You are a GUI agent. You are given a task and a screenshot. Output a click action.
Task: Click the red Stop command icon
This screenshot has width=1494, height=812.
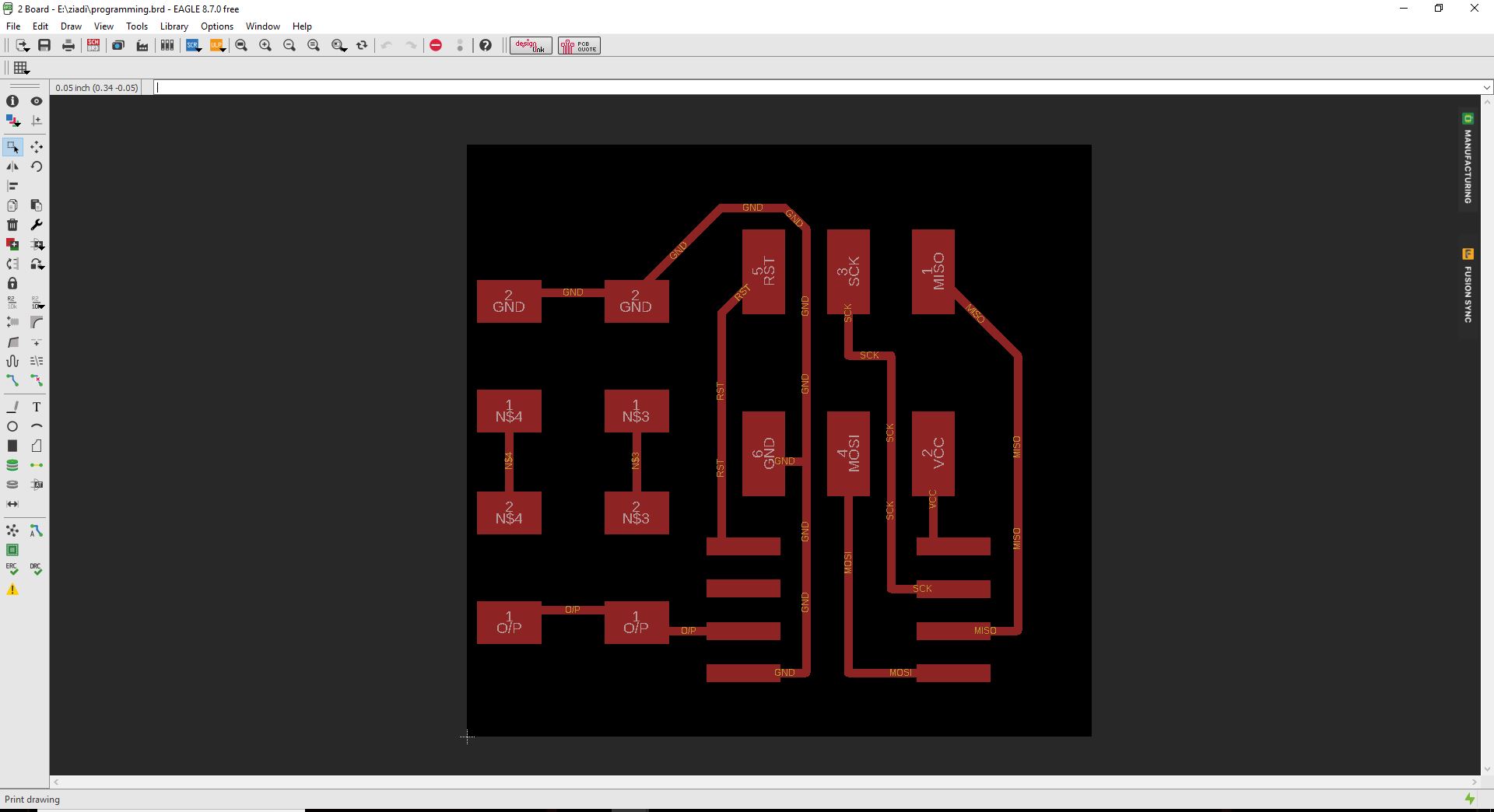[x=436, y=45]
